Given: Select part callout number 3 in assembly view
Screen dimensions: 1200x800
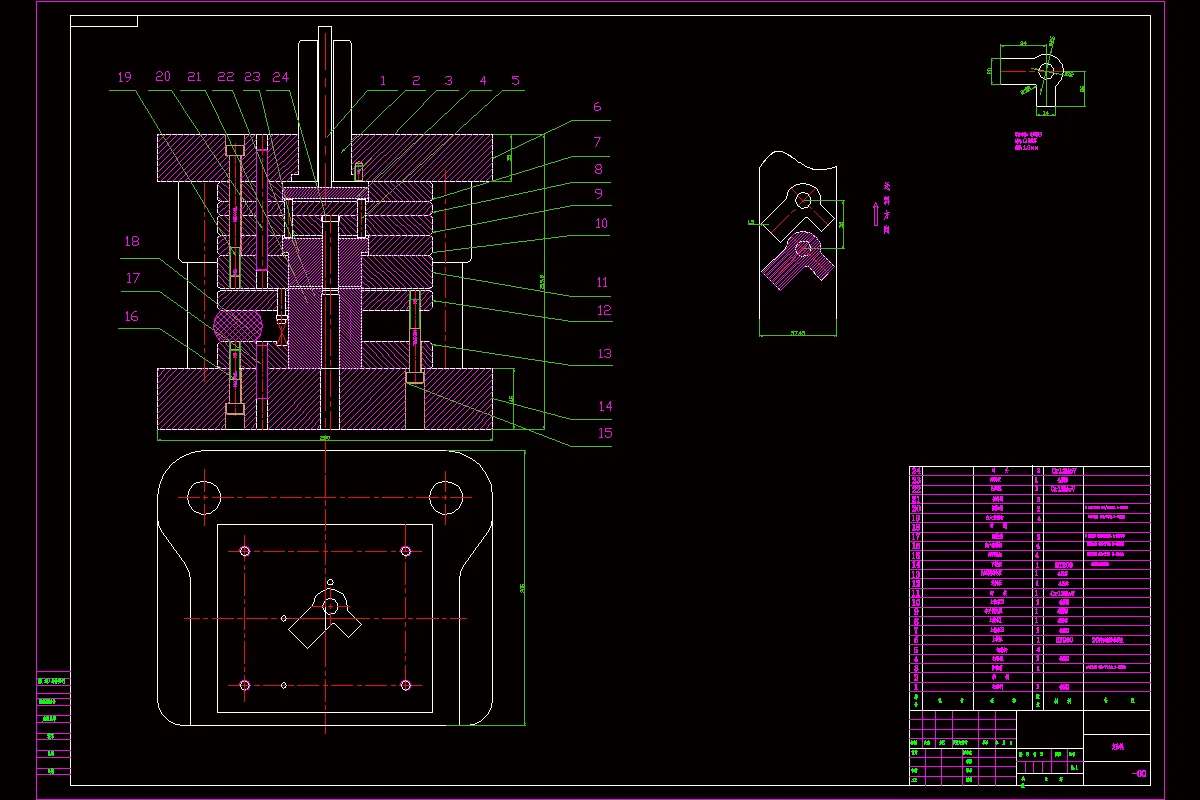Looking at the screenshot, I should (449, 81).
